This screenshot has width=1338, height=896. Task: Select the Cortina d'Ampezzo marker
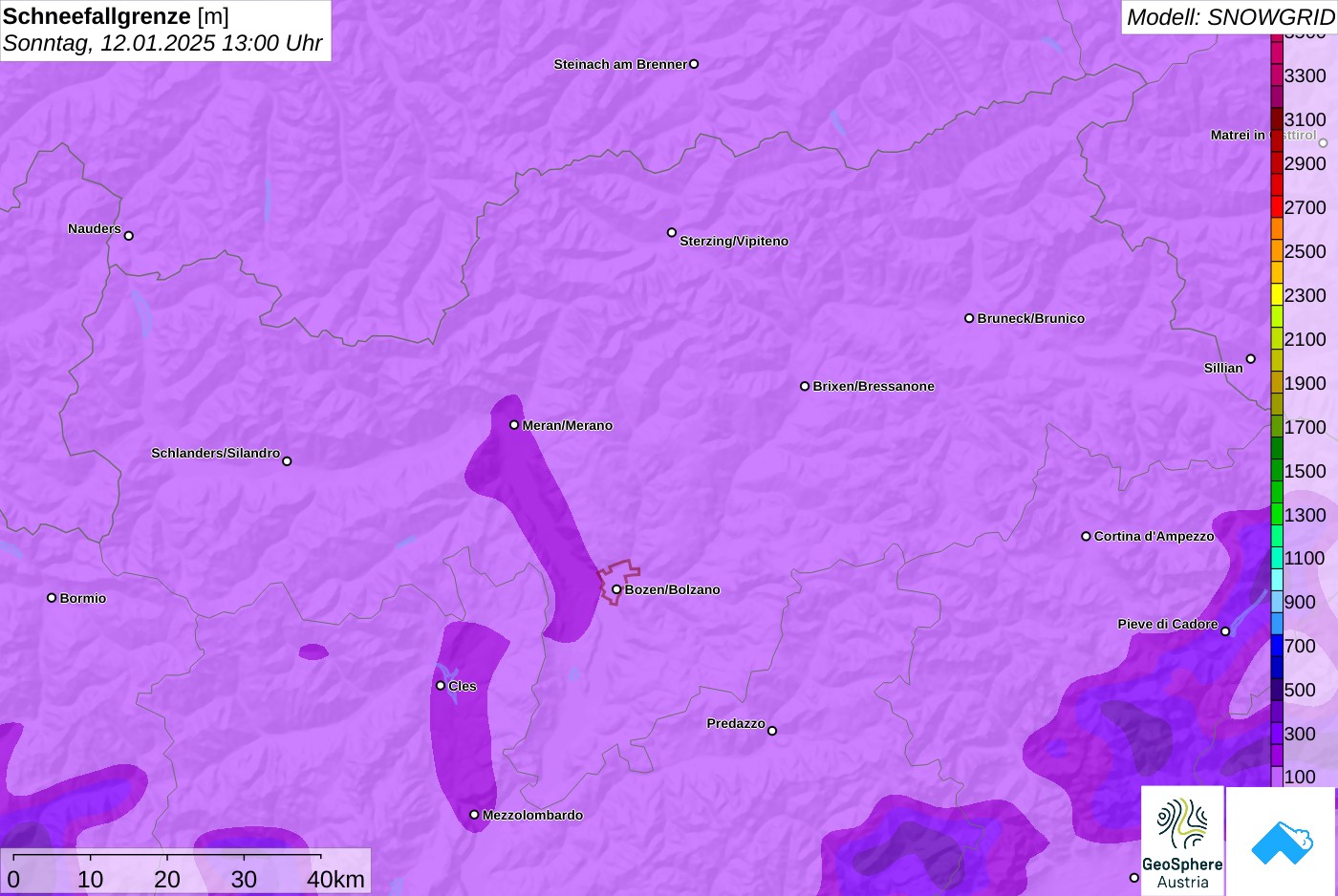1086,536
